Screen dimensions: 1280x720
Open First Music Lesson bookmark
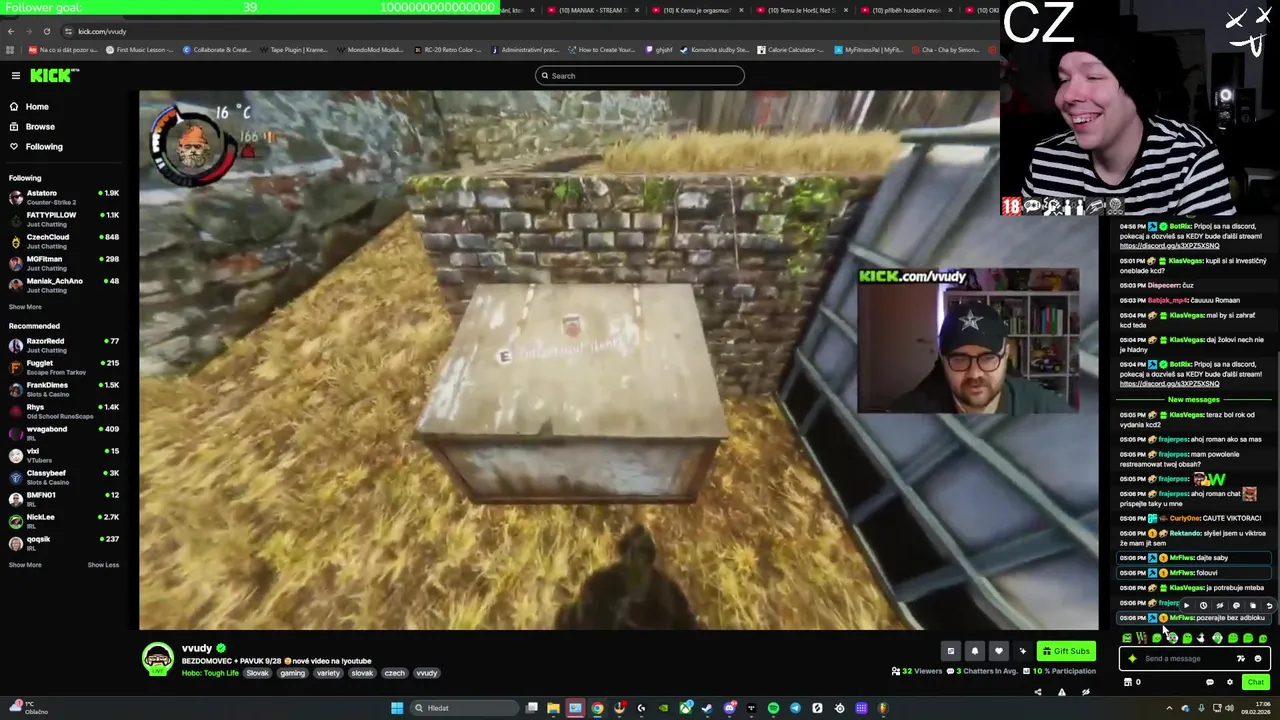[x=140, y=50]
